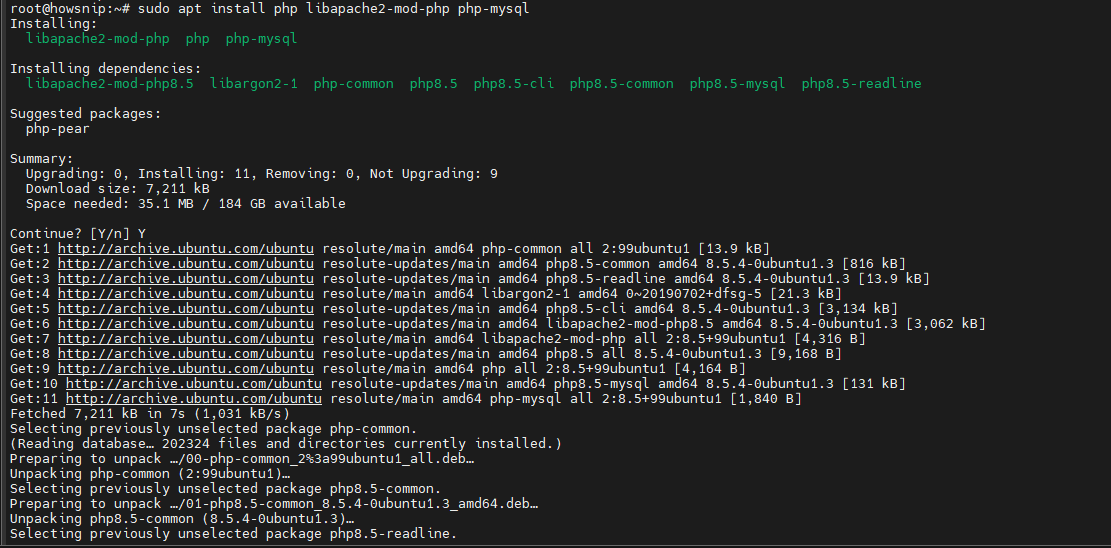Click '[9,168 B]' size value
Screen dimensions: 1111x548
pos(806,354)
